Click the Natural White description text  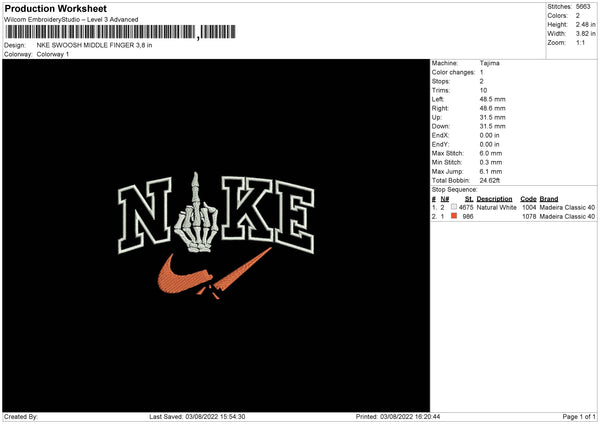[497, 207]
